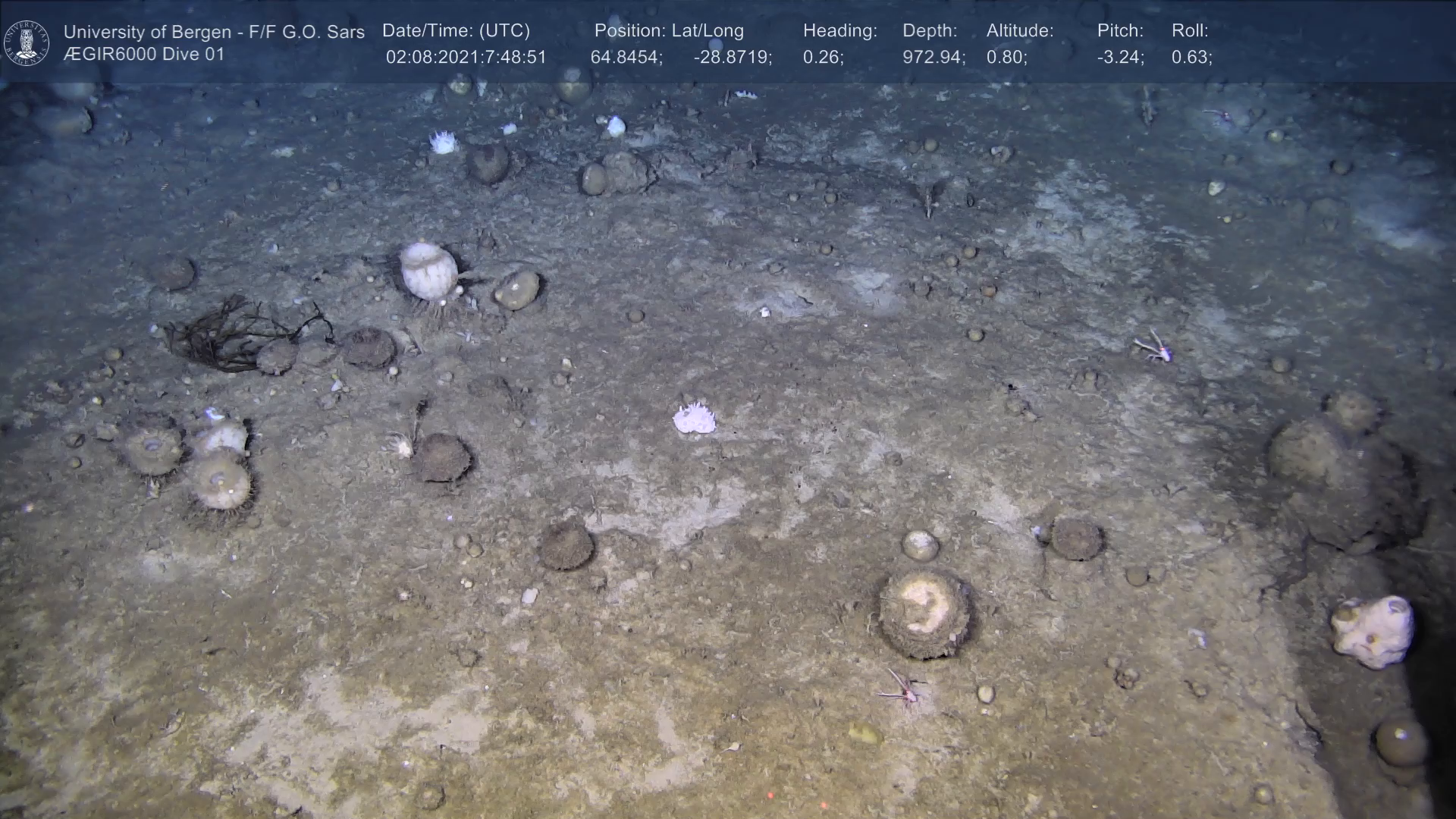1456x819 pixels.
Task: Click the large white vase-shaped sponge
Action: pos(428,271)
